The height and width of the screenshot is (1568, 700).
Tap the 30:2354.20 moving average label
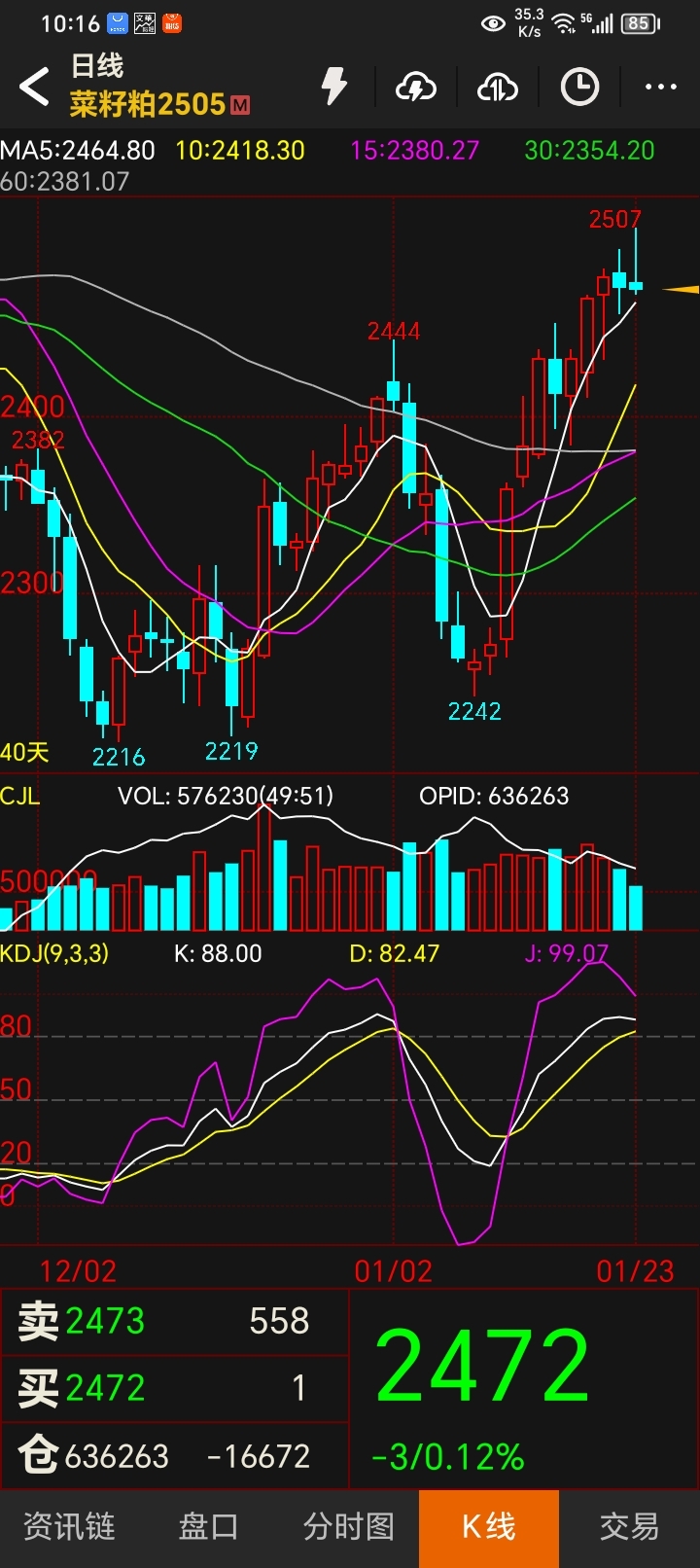590,150
